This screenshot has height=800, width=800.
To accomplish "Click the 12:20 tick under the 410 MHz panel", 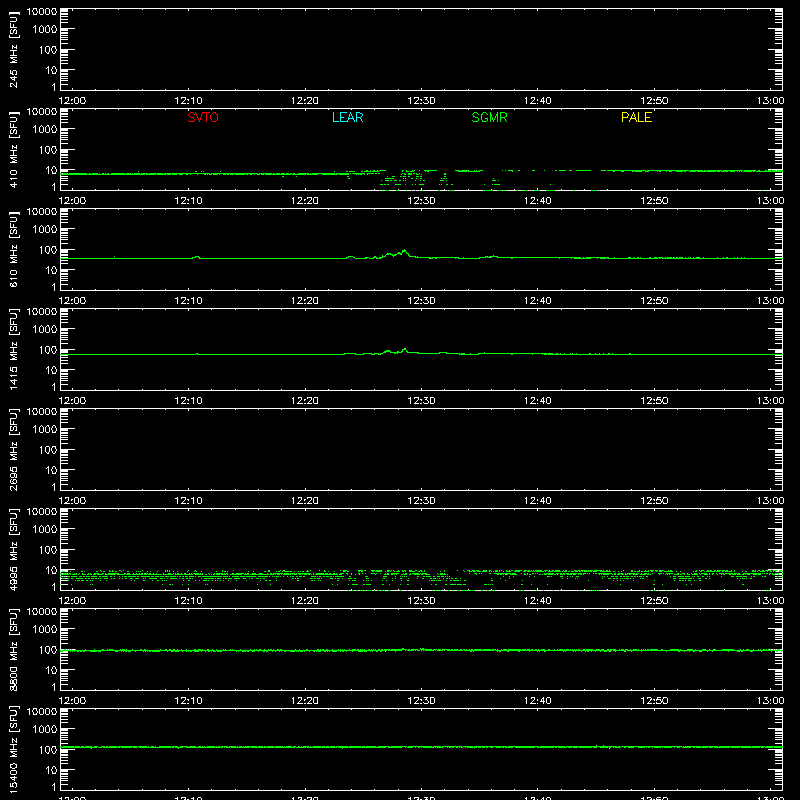I will (x=305, y=201).
